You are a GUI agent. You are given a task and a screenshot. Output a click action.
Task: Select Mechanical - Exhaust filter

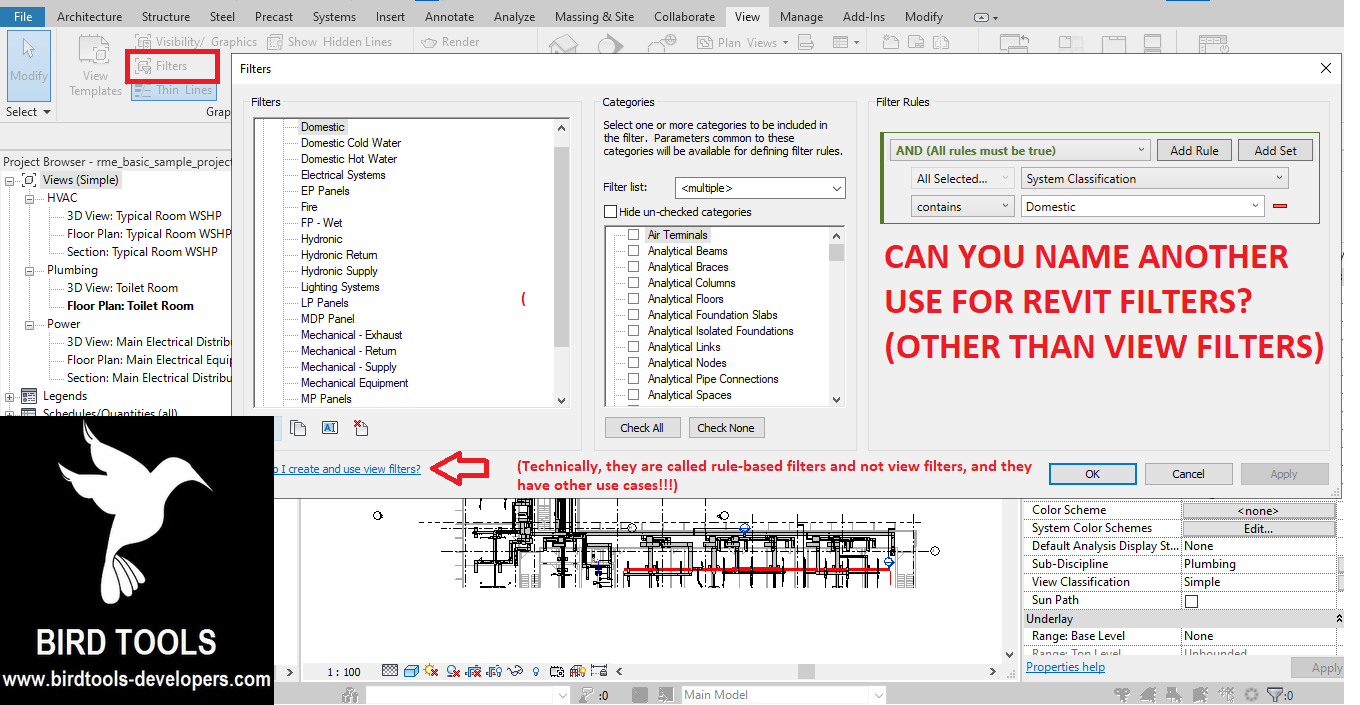pos(352,335)
